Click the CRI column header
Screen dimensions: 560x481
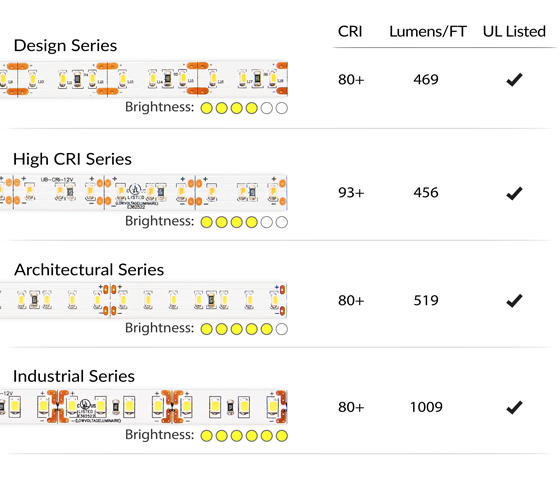tap(350, 32)
